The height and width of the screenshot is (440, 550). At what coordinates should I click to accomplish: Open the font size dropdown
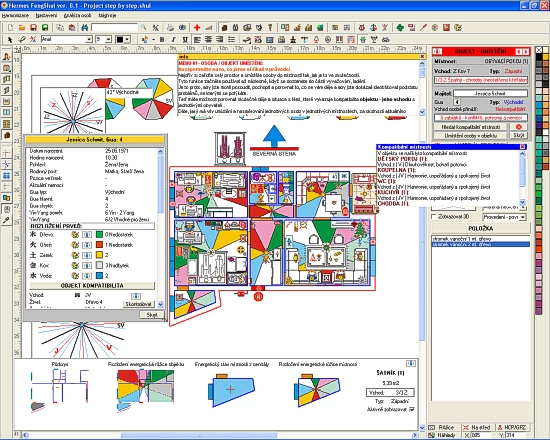point(108,39)
